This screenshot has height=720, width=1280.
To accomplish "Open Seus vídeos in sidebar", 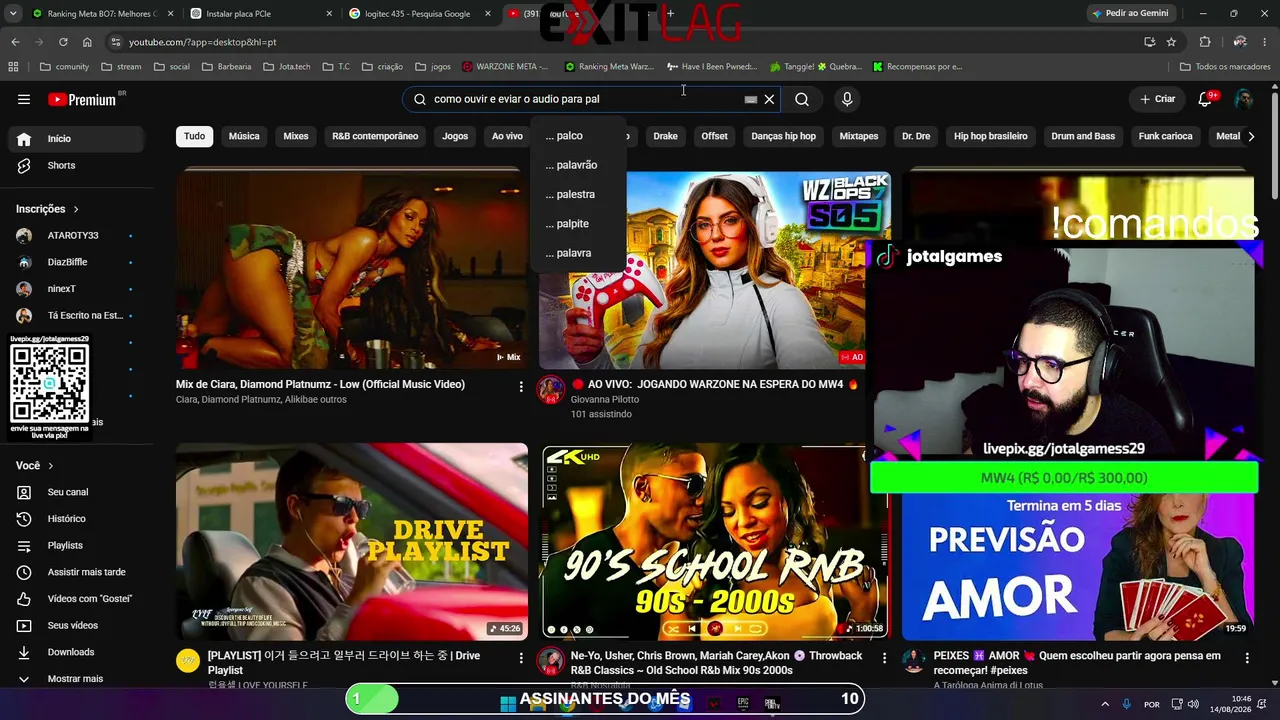I will click(78, 625).
